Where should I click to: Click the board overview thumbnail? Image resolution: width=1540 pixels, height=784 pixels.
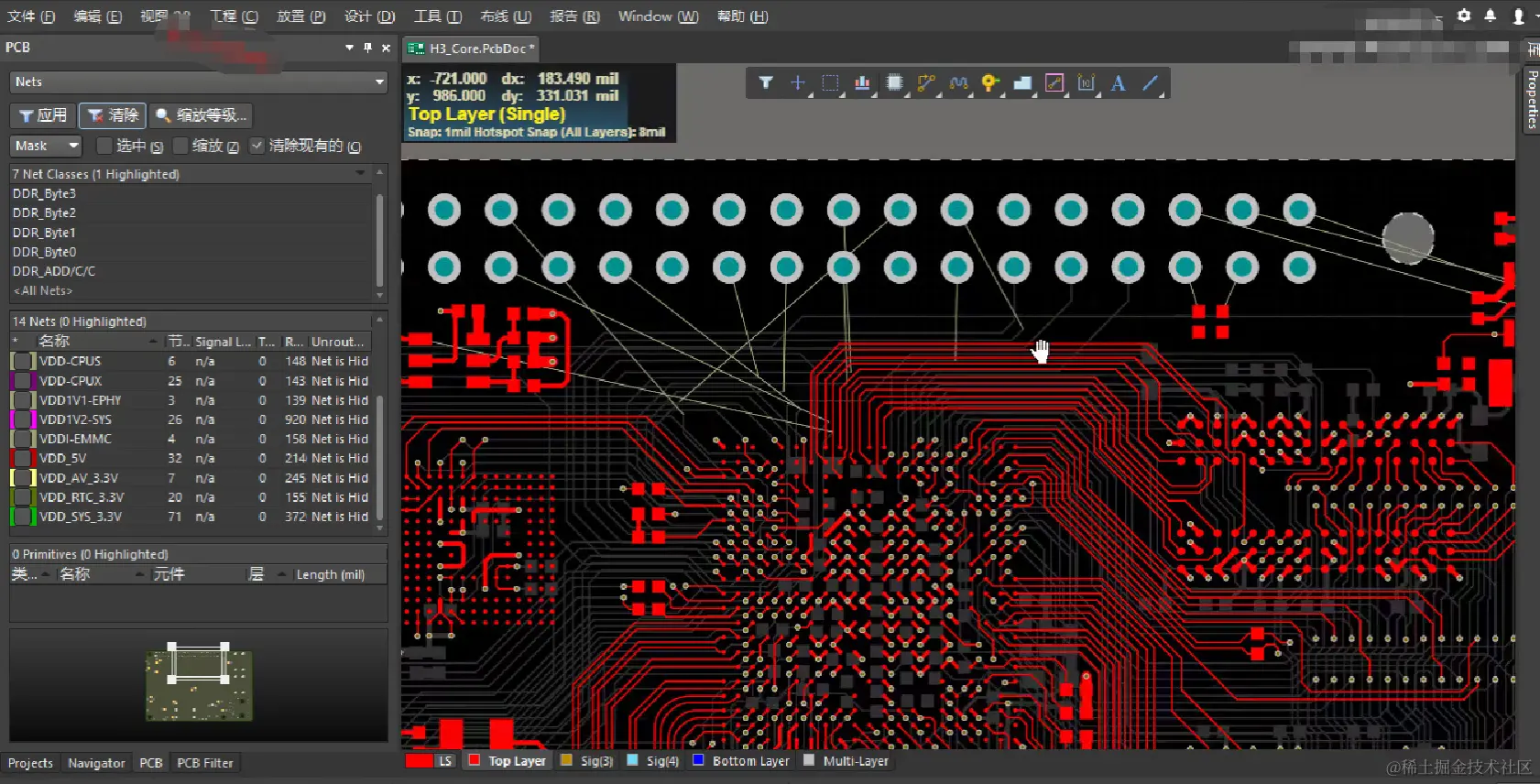[199, 683]
